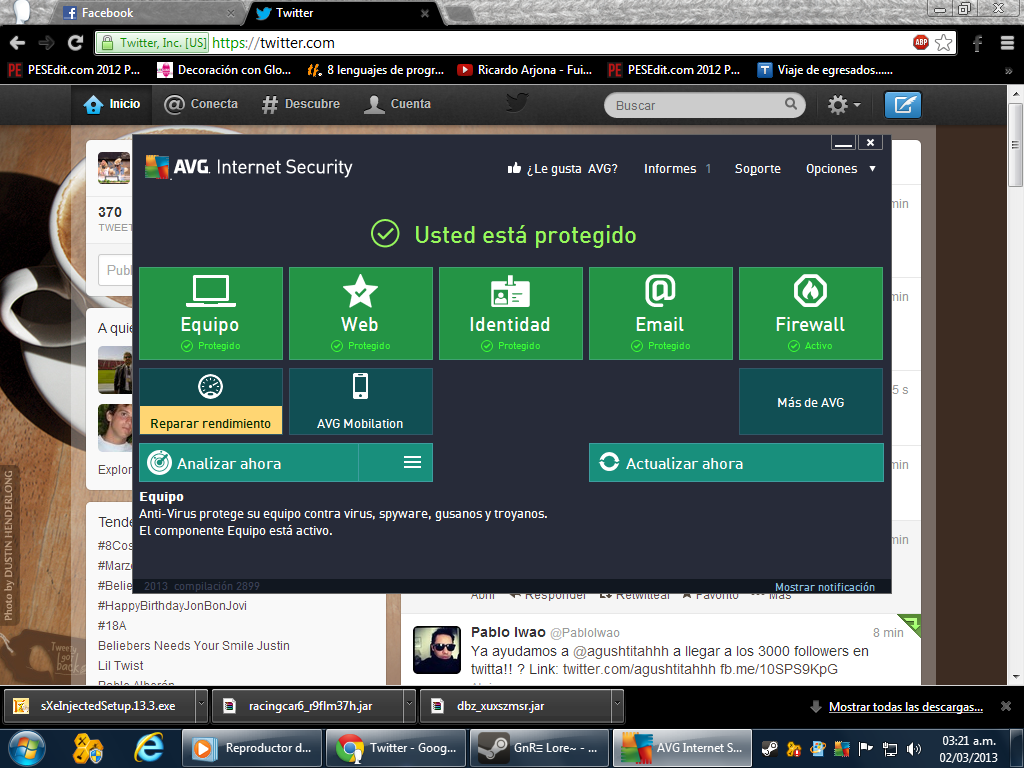
Task: Open the AVG Mobilation tile
Action: [360, 401]
